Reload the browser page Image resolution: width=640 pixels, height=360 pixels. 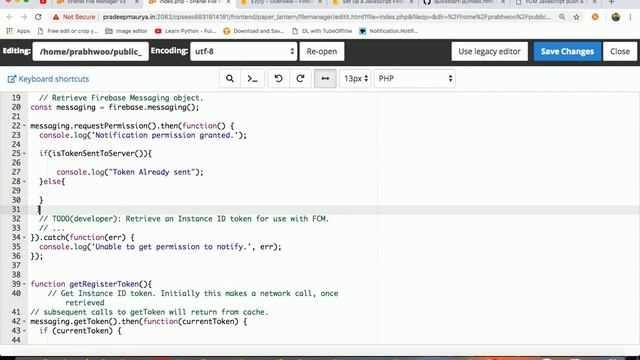(x=38, y=17)
